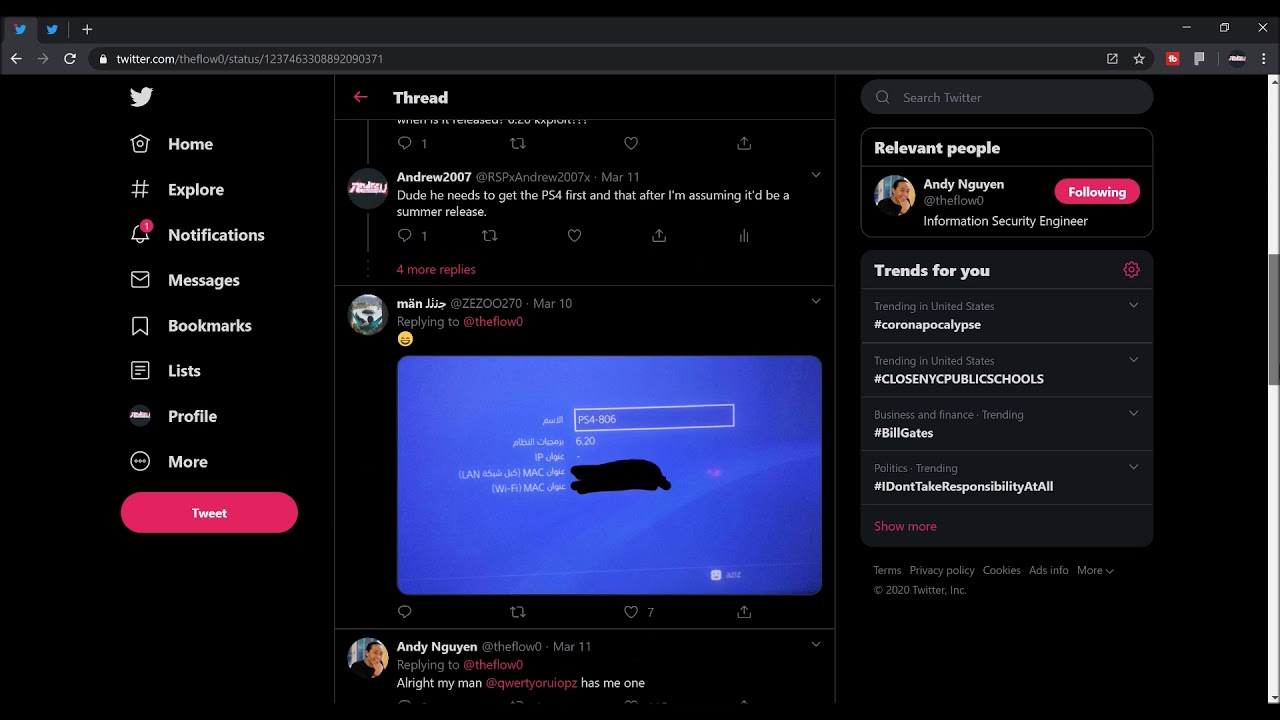
Task: Open the Terms footer link
Action: tap(887, 570)
